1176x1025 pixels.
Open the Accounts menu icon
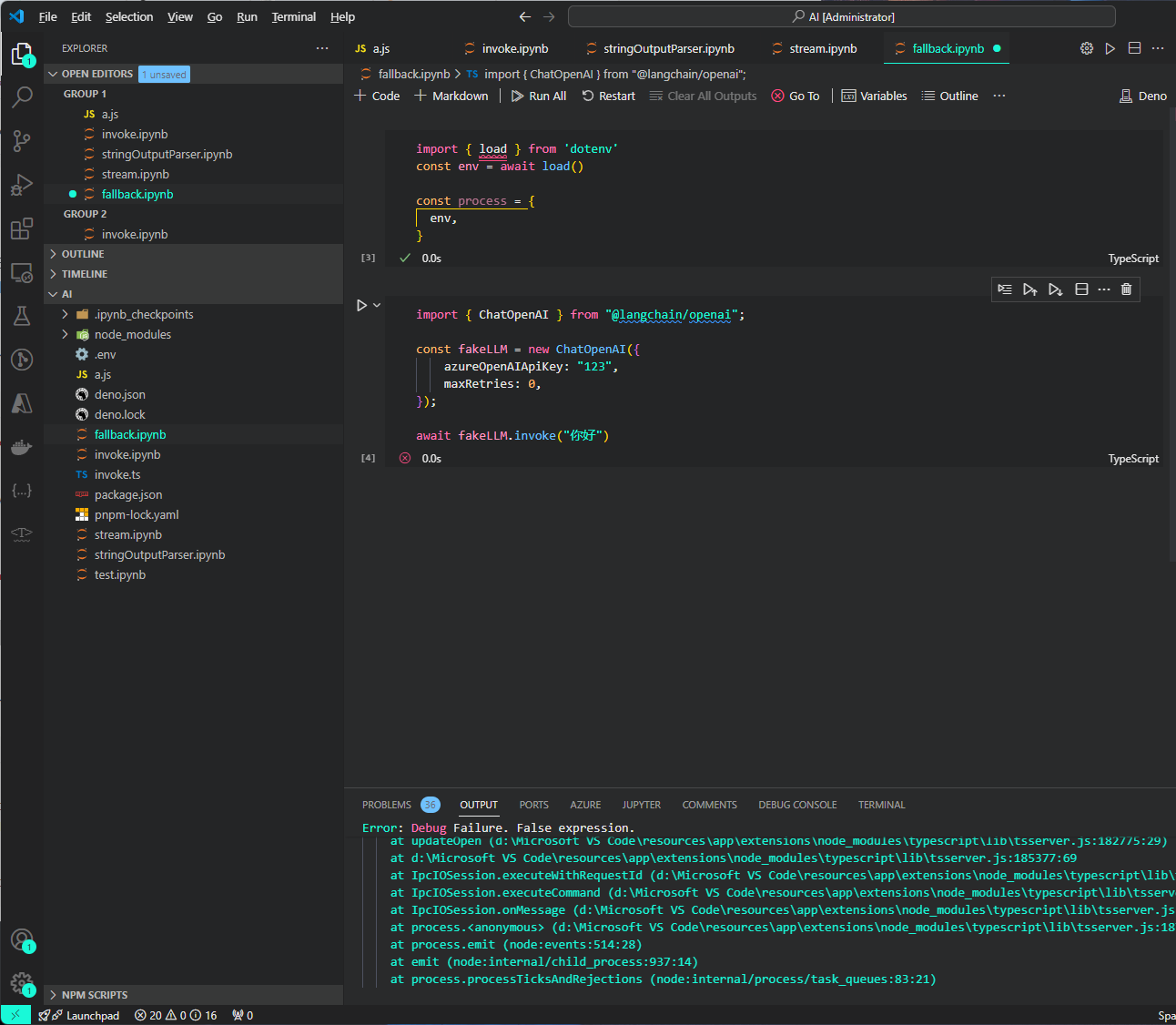click(22, 940)
